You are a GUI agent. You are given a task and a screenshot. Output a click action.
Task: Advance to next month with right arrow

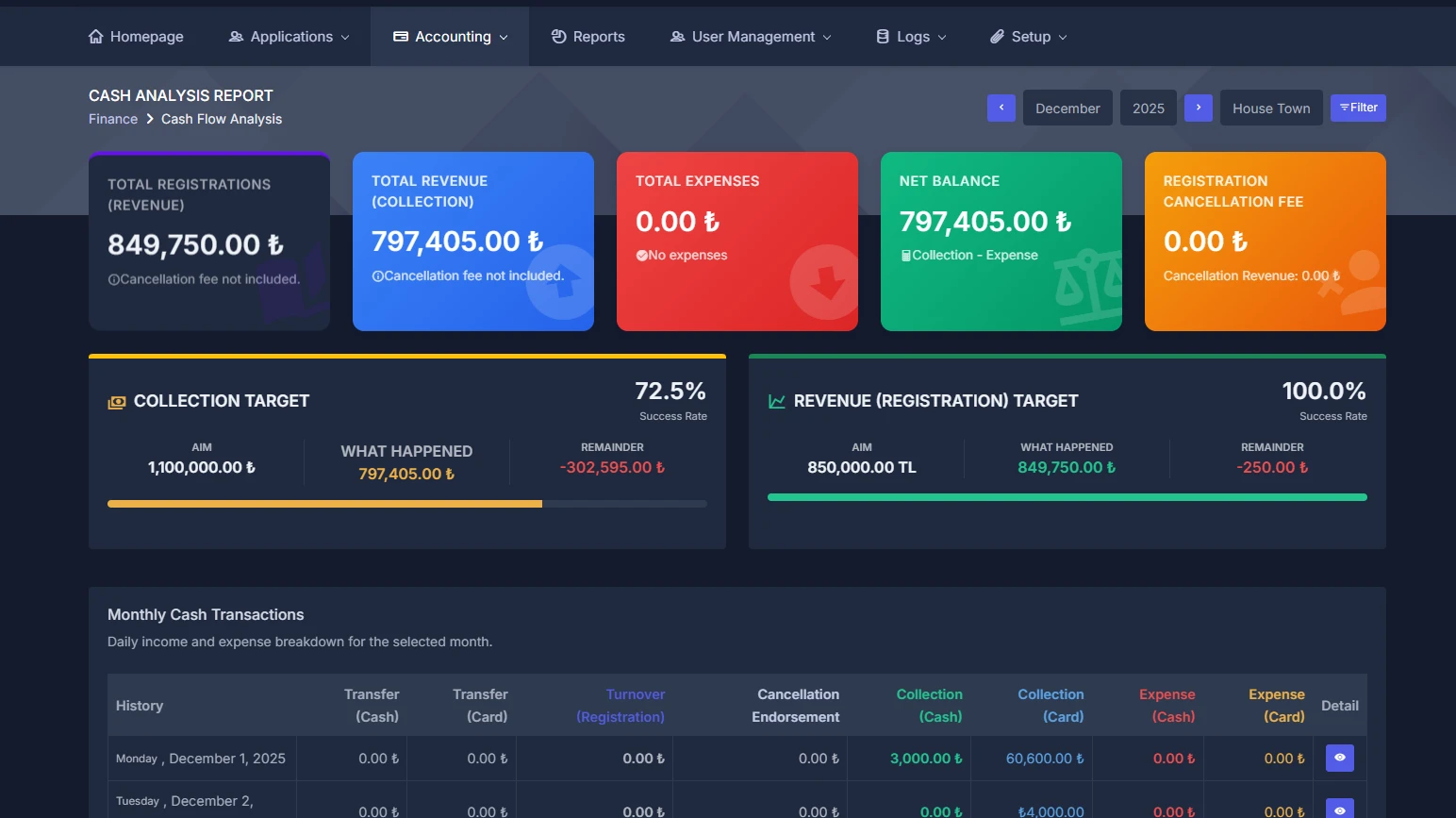[1198, 108]
